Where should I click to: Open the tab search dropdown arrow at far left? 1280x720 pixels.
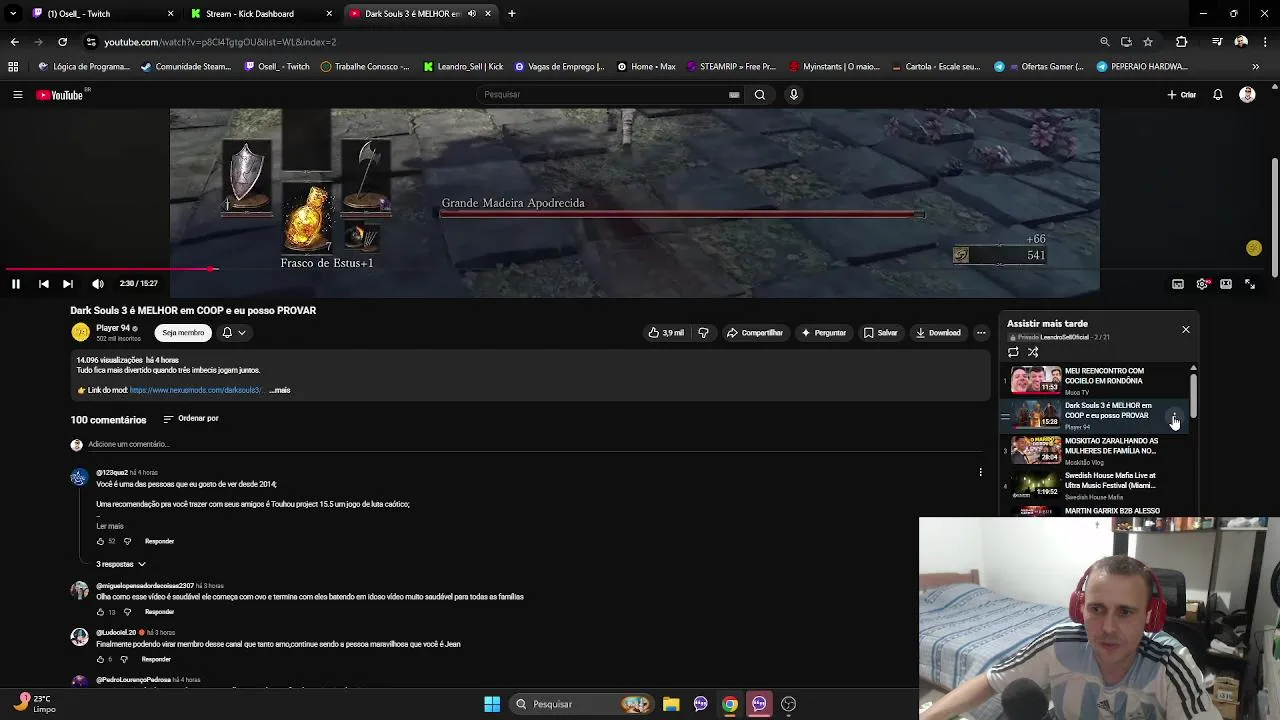13,14
